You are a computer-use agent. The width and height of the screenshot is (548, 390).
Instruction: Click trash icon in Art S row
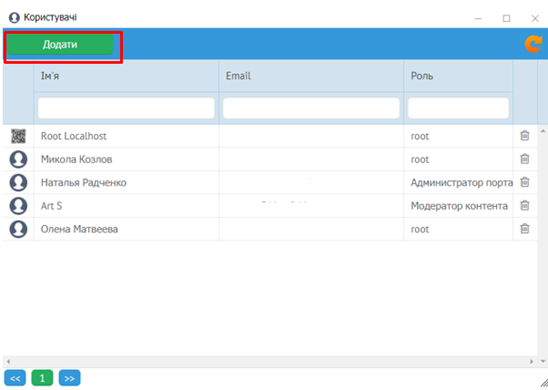[525, 205]
